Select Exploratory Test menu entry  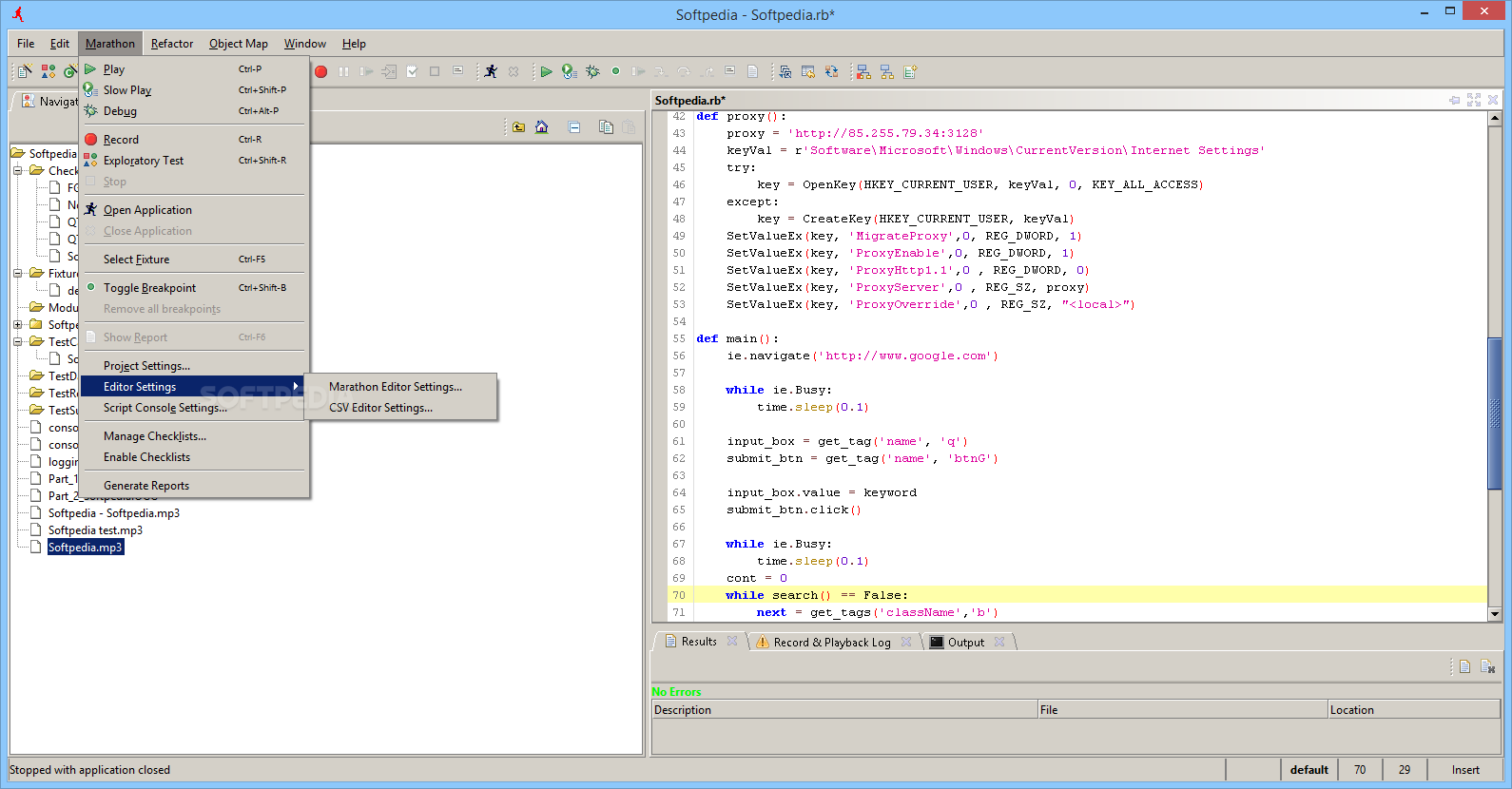coord(194,160)
